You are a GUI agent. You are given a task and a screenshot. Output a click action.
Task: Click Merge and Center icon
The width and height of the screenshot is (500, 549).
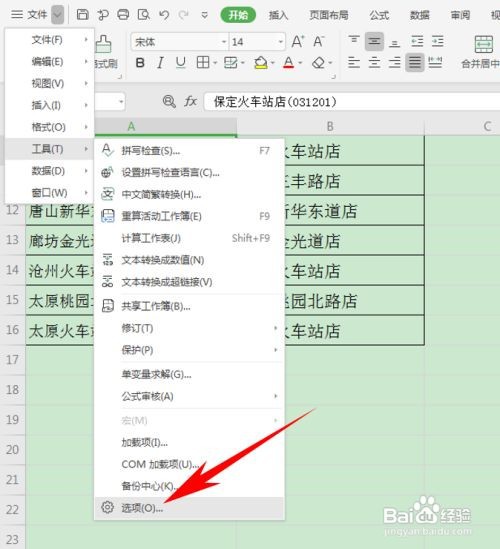[484, 44]
